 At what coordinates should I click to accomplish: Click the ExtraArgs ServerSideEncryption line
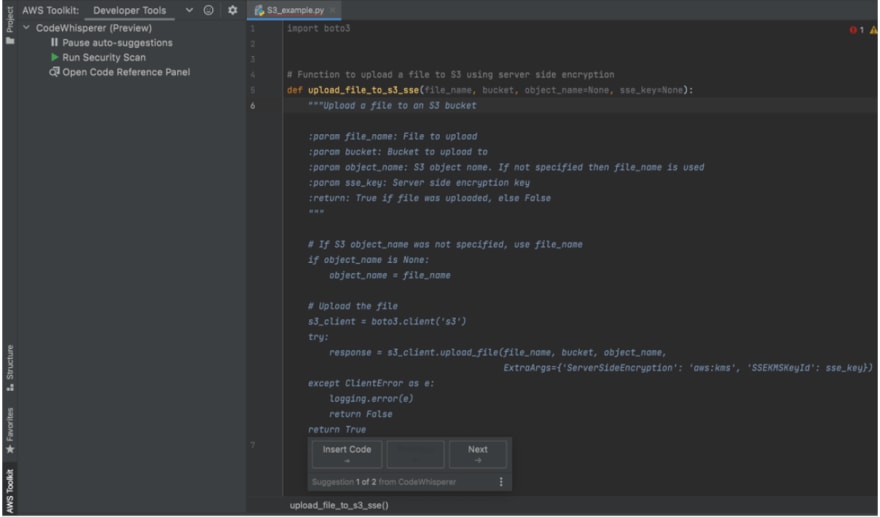click(688, 368)
